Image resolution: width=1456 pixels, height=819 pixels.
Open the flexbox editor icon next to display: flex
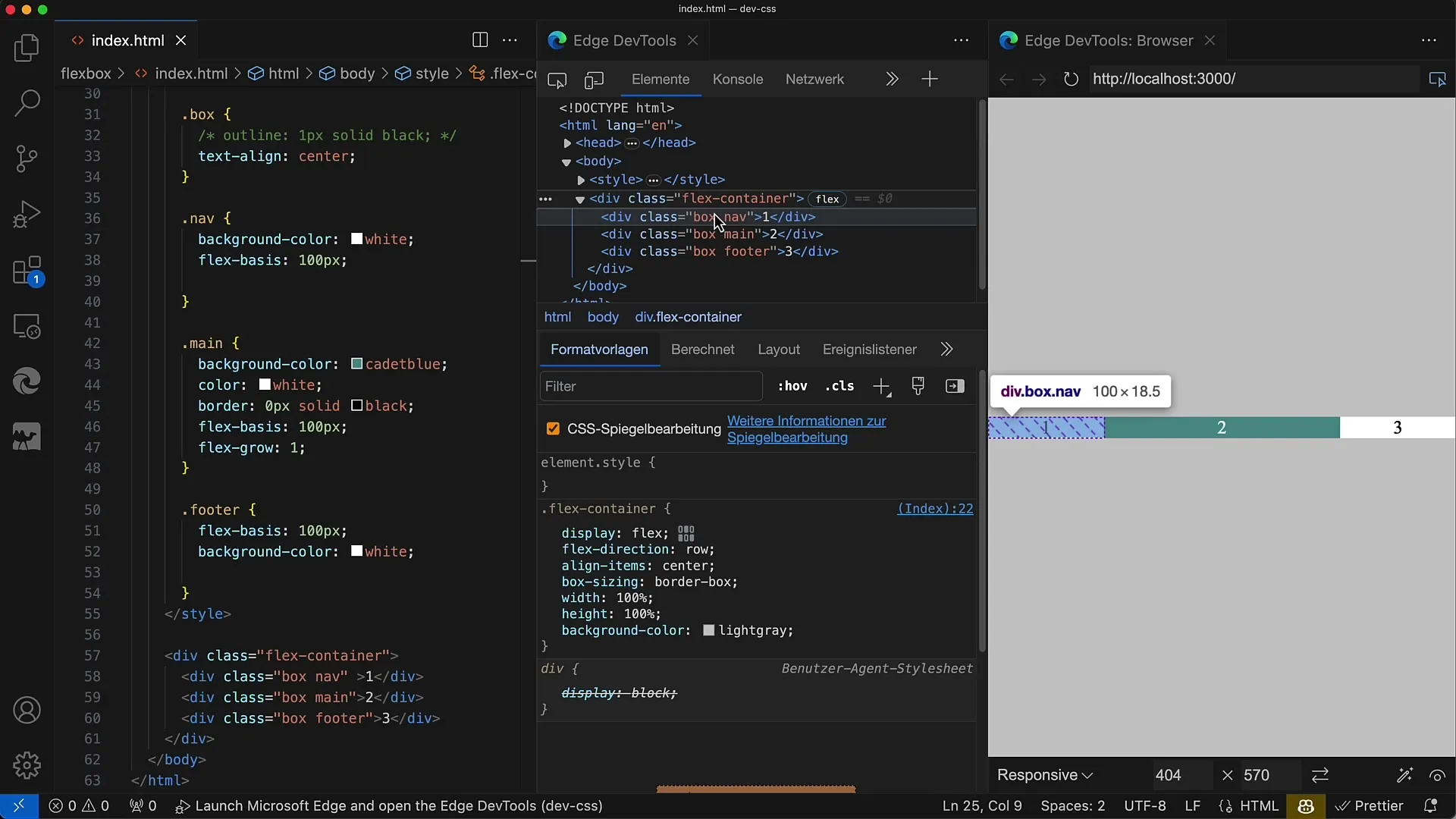[686, 533]
